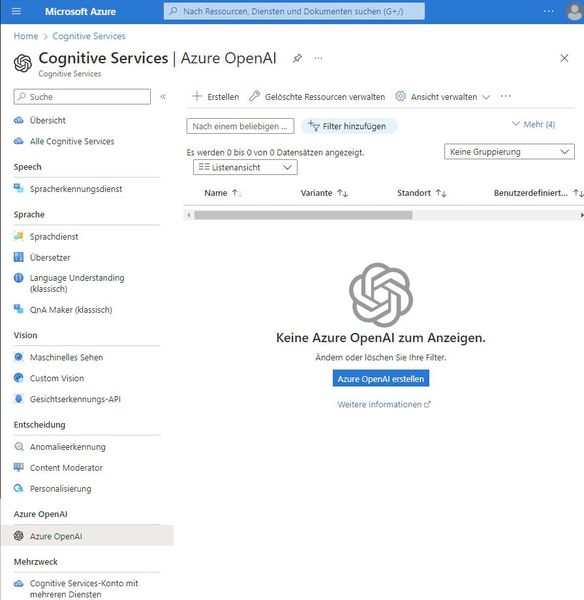This screenshot has height=600, width=584.
Task: Pin the Cognitive Services blade
Action: coord(297,58)
